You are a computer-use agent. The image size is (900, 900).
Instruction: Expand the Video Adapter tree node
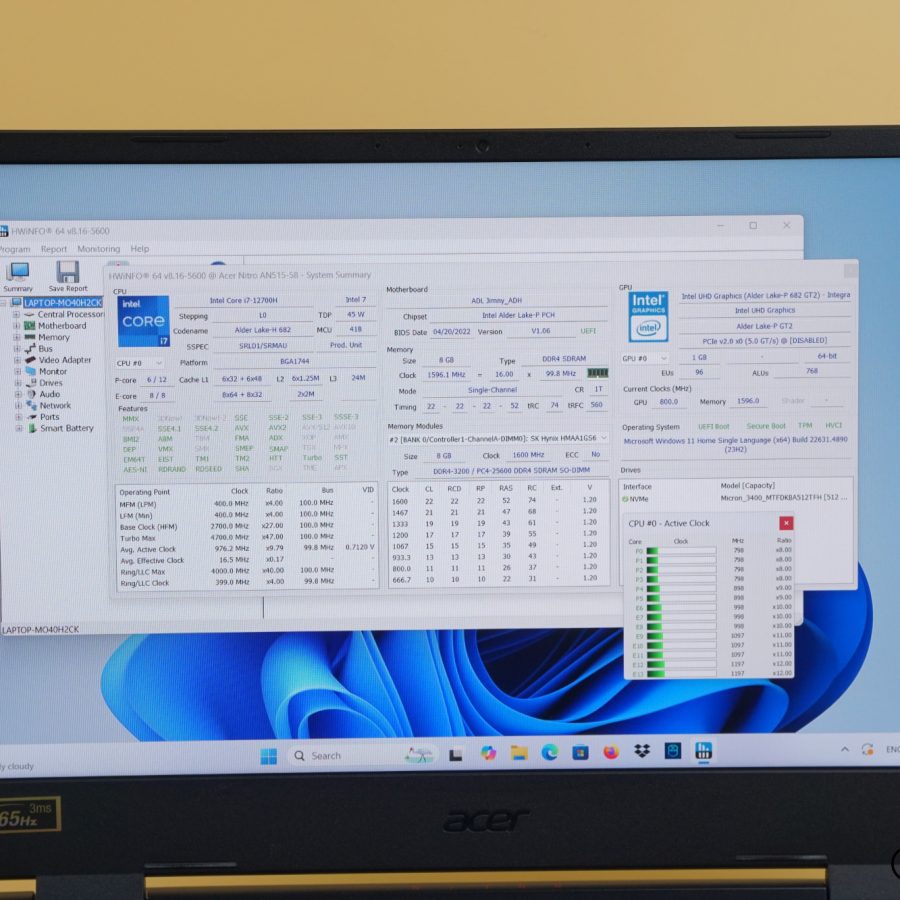(17, 360)
